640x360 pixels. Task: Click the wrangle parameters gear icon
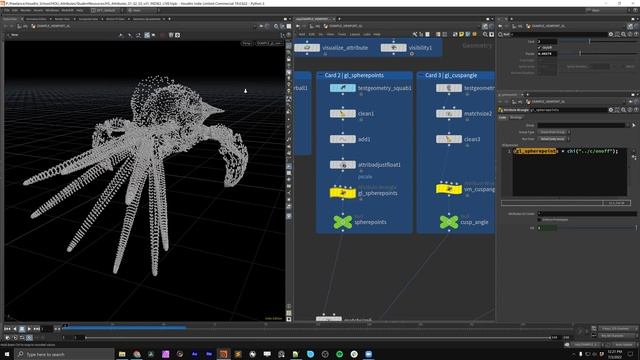[611, 110]
